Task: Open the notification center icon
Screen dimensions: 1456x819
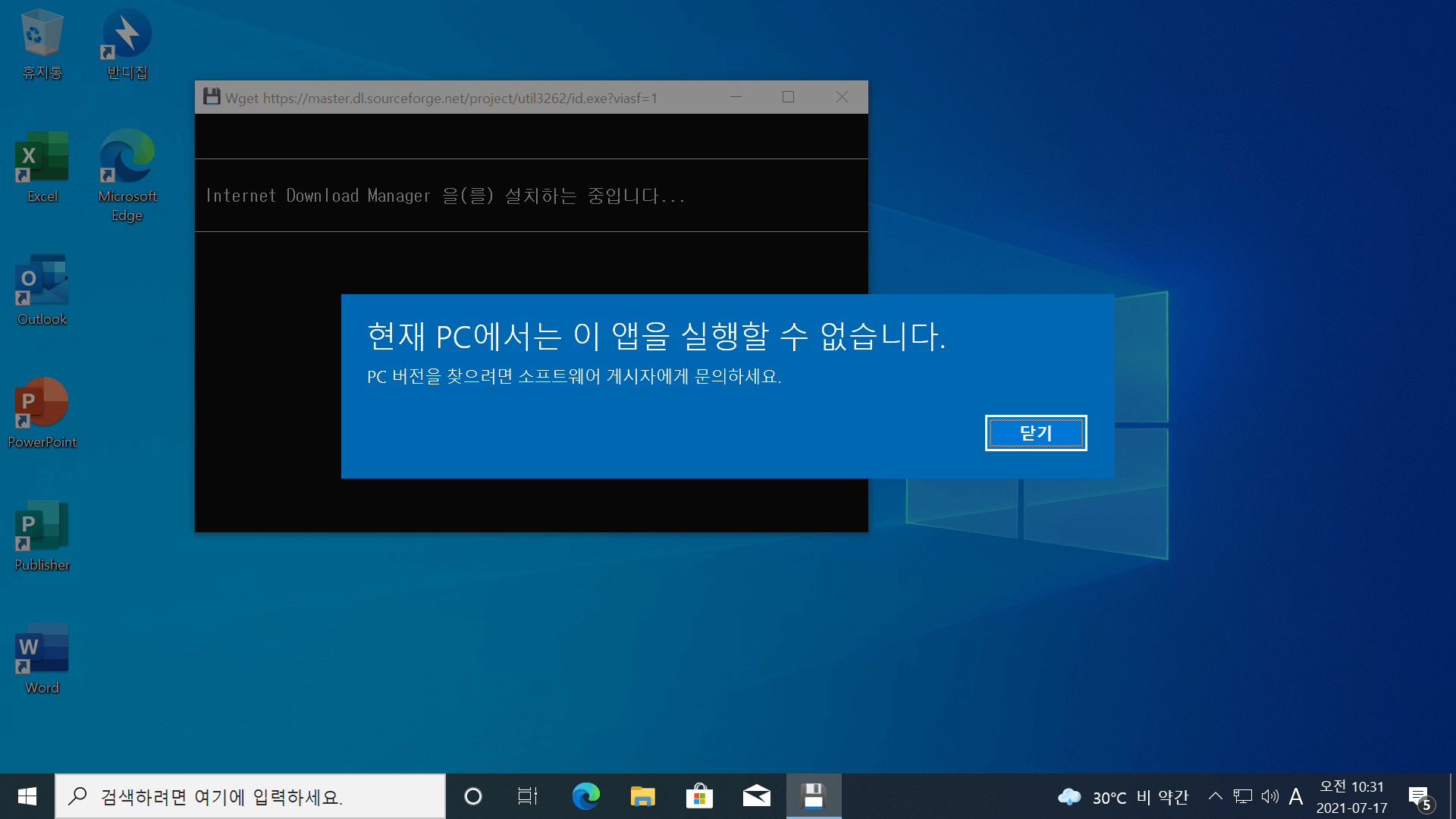Action: pyautogui.click(x=1422, y=798)
